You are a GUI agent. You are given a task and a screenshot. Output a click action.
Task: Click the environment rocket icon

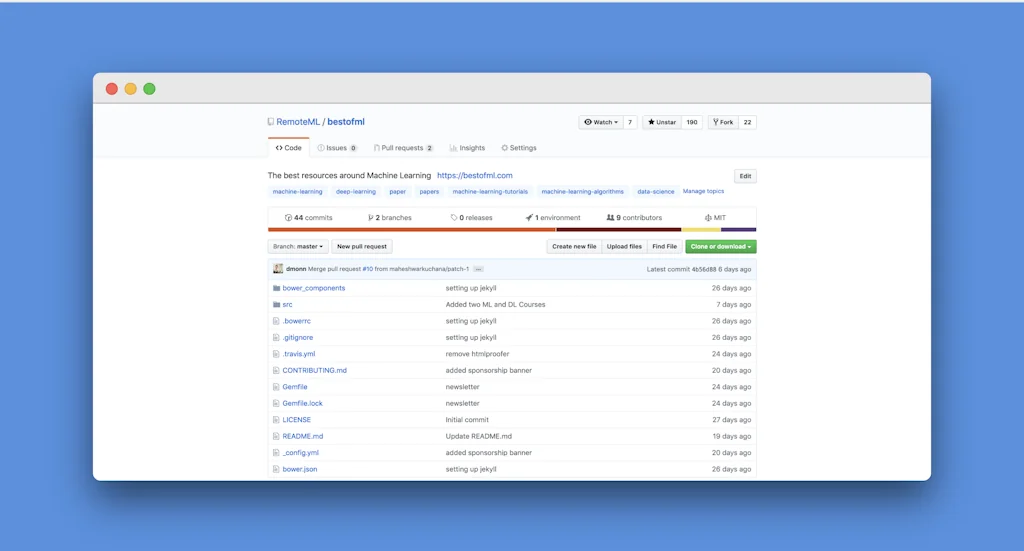tap(529, 217)
